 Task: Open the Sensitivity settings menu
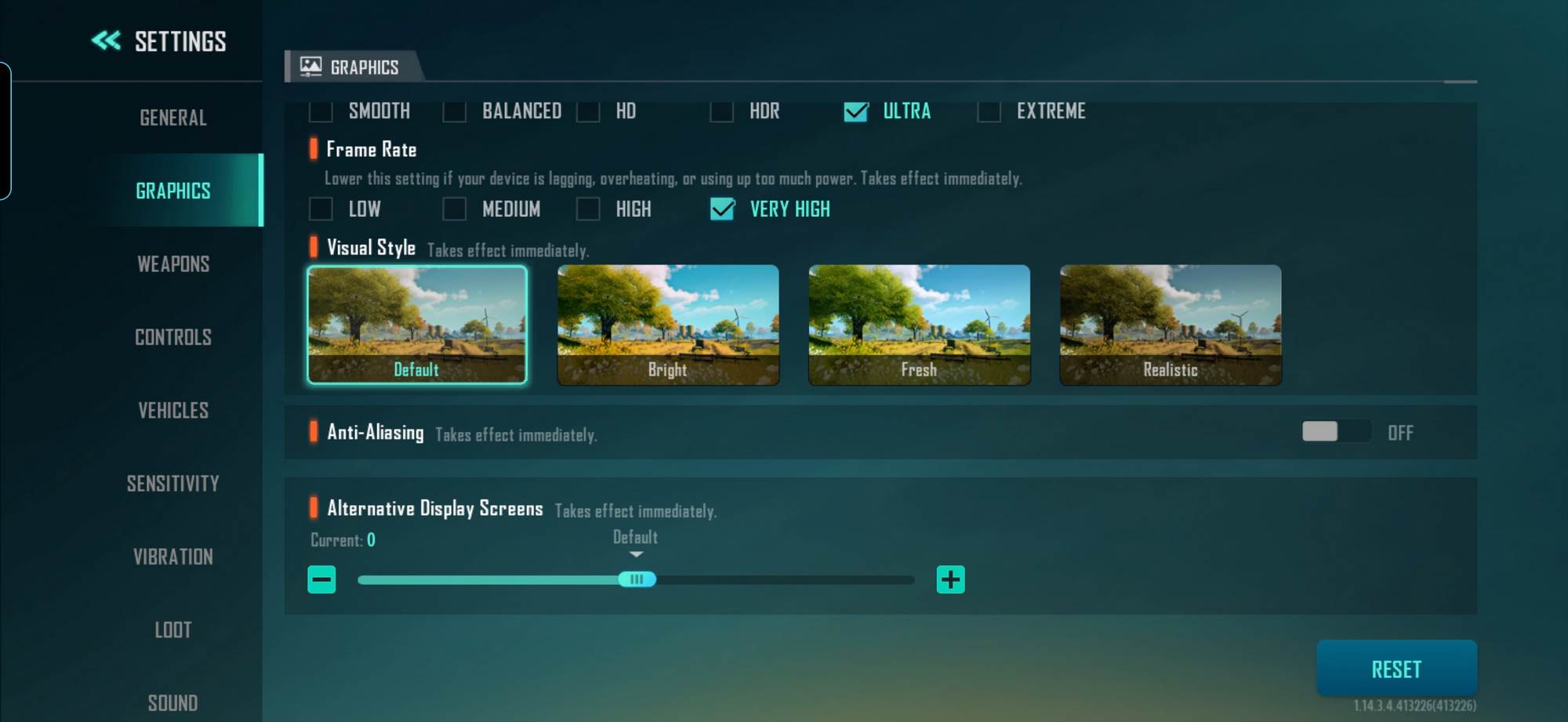[x=173, y=484]
